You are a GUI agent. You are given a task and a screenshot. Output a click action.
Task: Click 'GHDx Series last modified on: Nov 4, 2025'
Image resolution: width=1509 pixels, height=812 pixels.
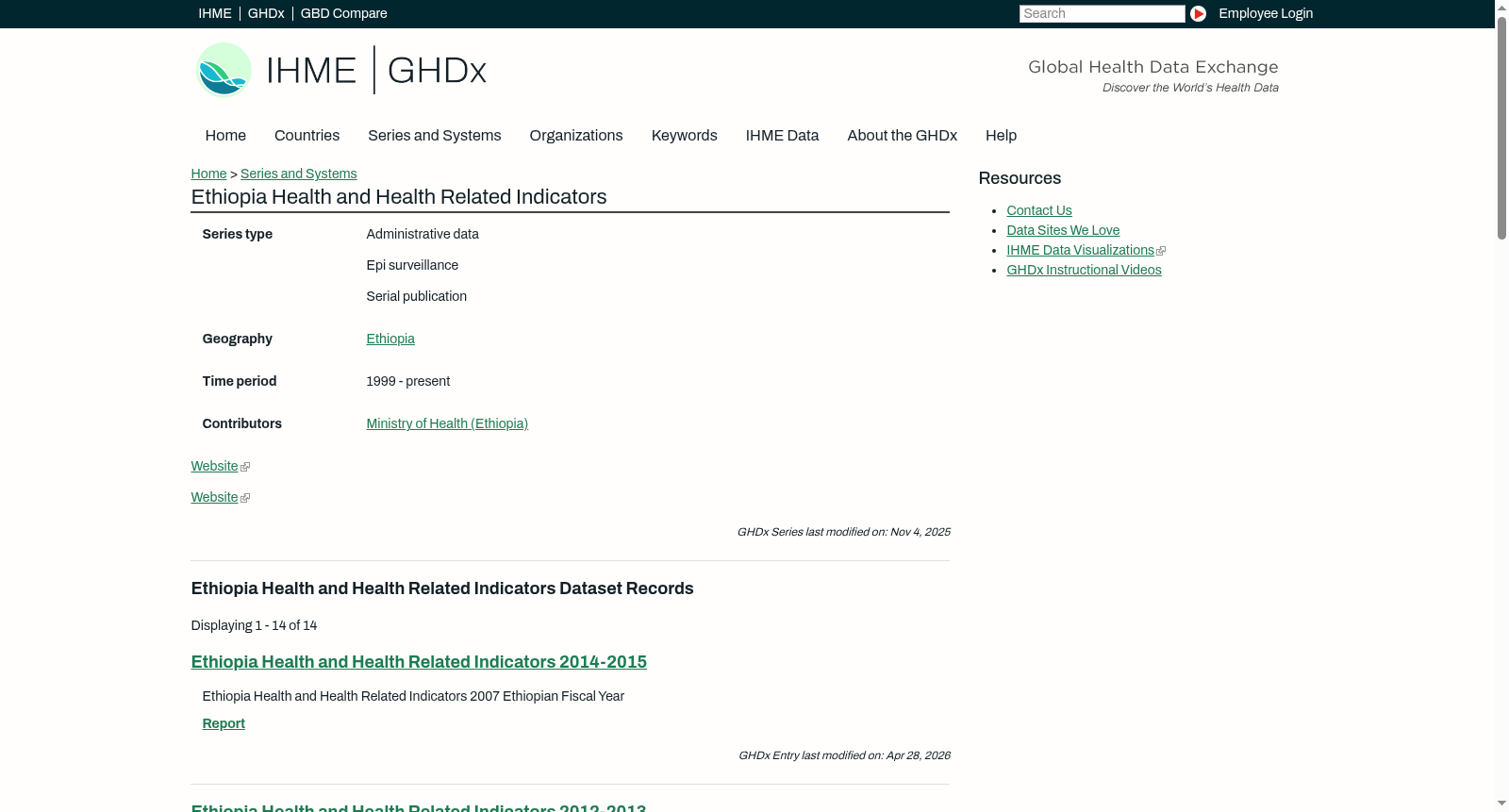coord(843,532)
